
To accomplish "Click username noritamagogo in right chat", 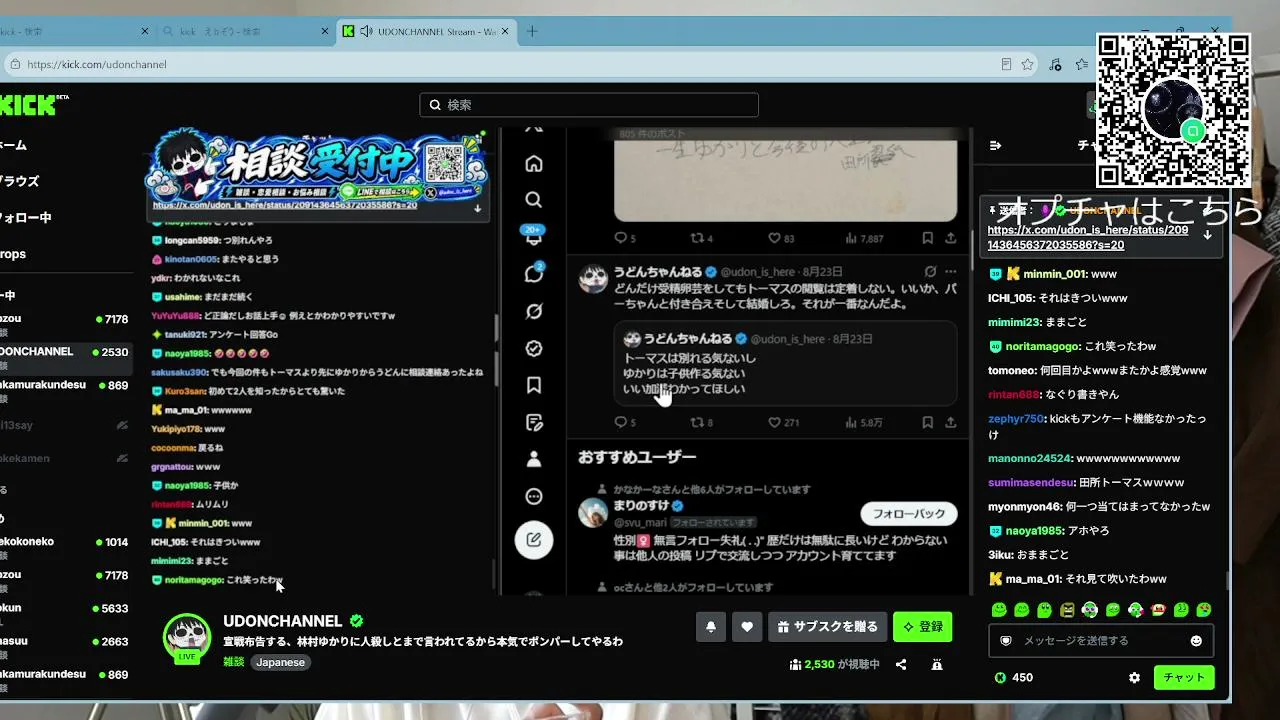I will [1043, 346].
